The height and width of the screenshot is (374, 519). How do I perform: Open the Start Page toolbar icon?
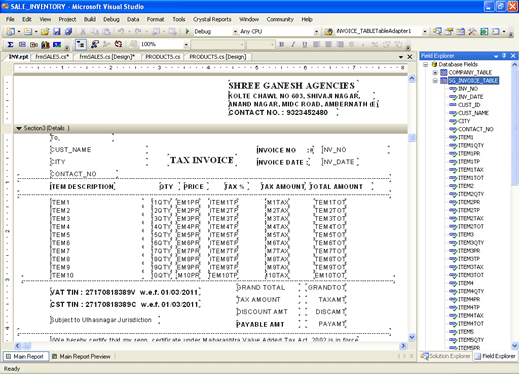[x=484, y=31]
